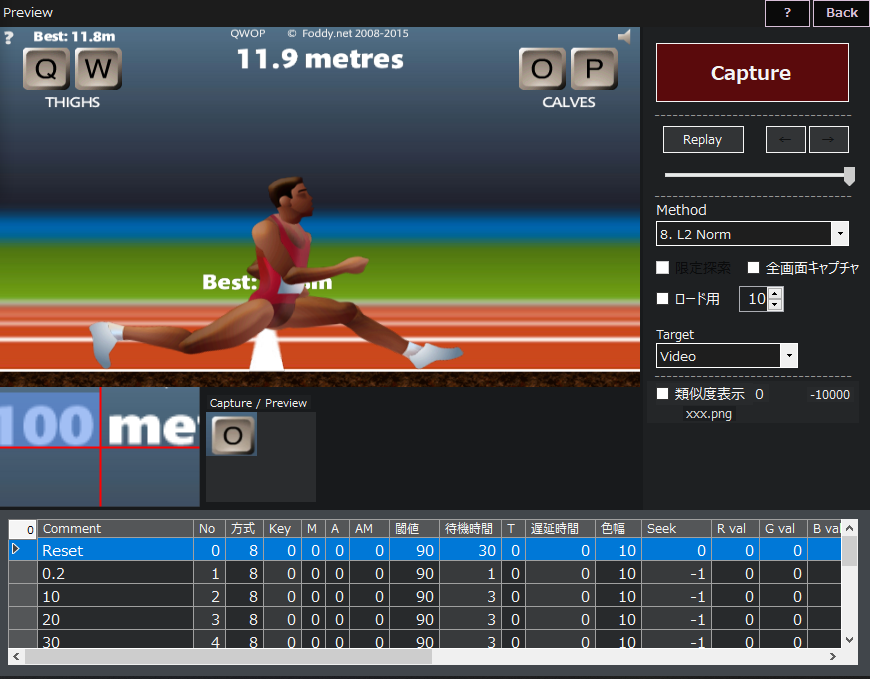The height and width of the screenshot is (679, 870).
Task: Click the 閾値 column header
Action: [414, 529]
